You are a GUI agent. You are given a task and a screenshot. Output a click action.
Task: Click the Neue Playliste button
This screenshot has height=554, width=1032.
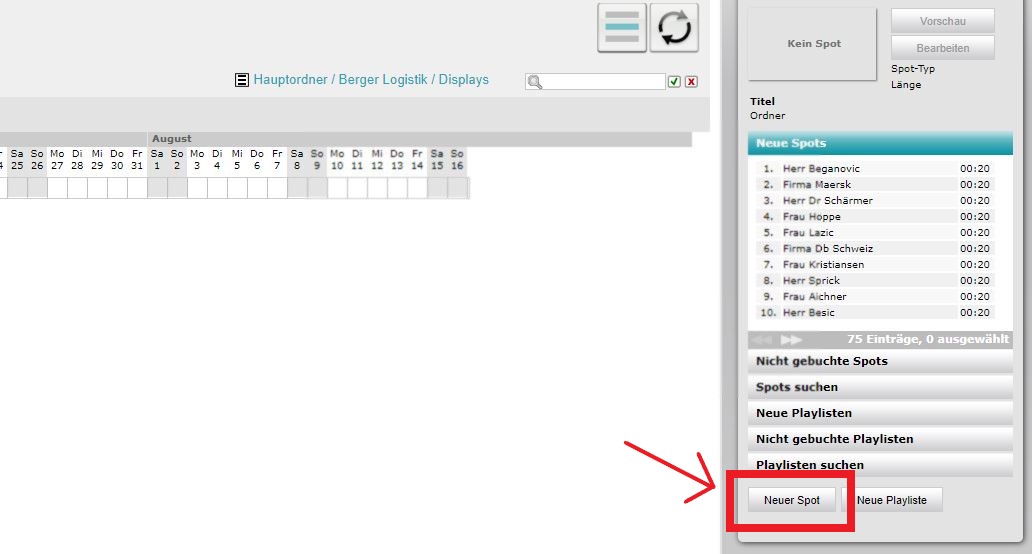[x=892, y=500]
